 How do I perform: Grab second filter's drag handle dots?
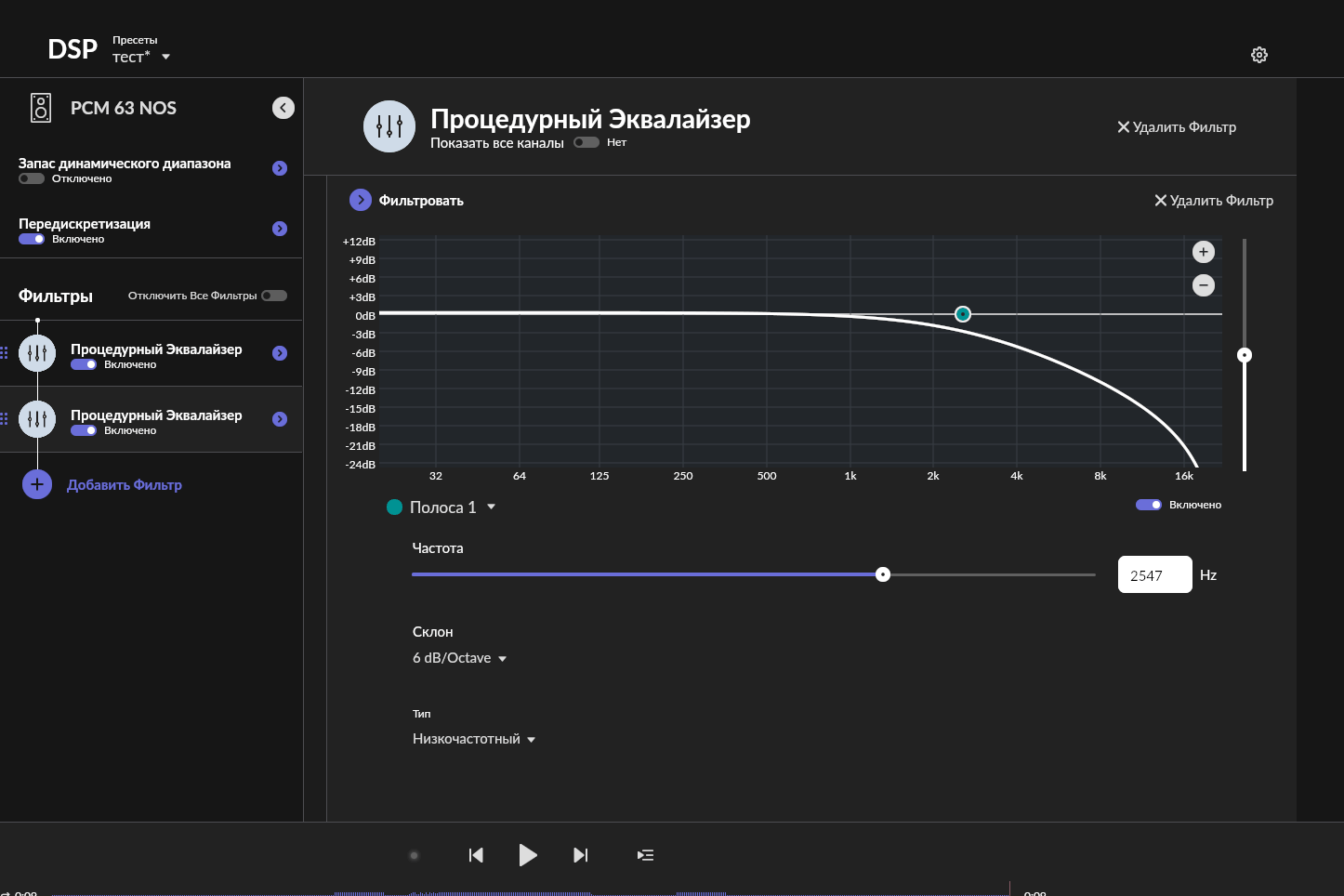click(x=4, y=419)
